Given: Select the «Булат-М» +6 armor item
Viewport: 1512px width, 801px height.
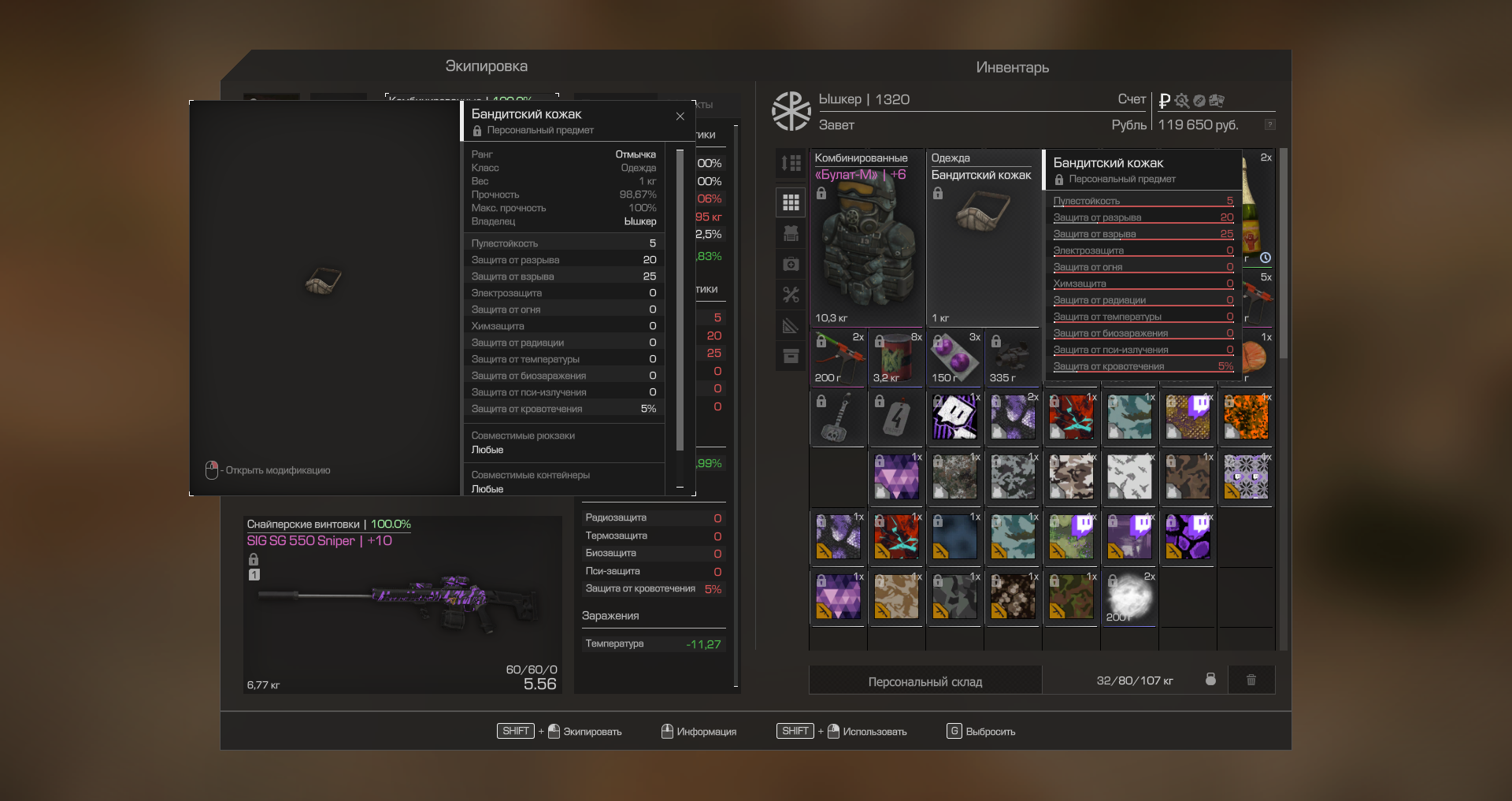Looking at the screenshot, I should click(867, 237).
